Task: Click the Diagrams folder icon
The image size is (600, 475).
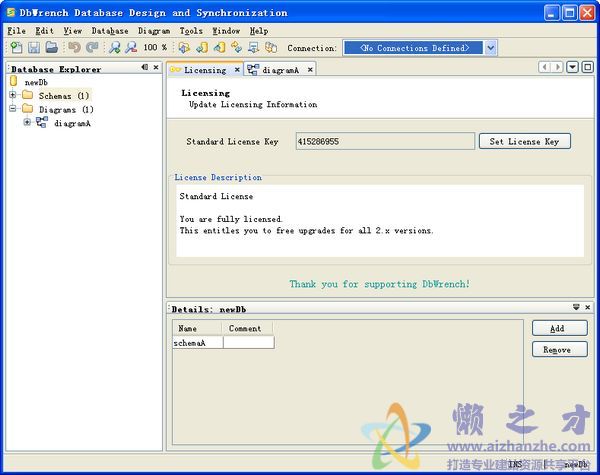Action: (28, 109)
